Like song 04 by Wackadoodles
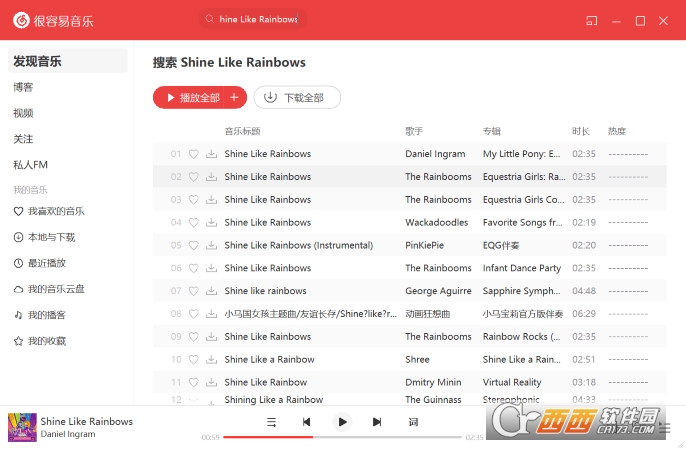The height and width of the screenshot is (450, 686). (x=193, y=222)
